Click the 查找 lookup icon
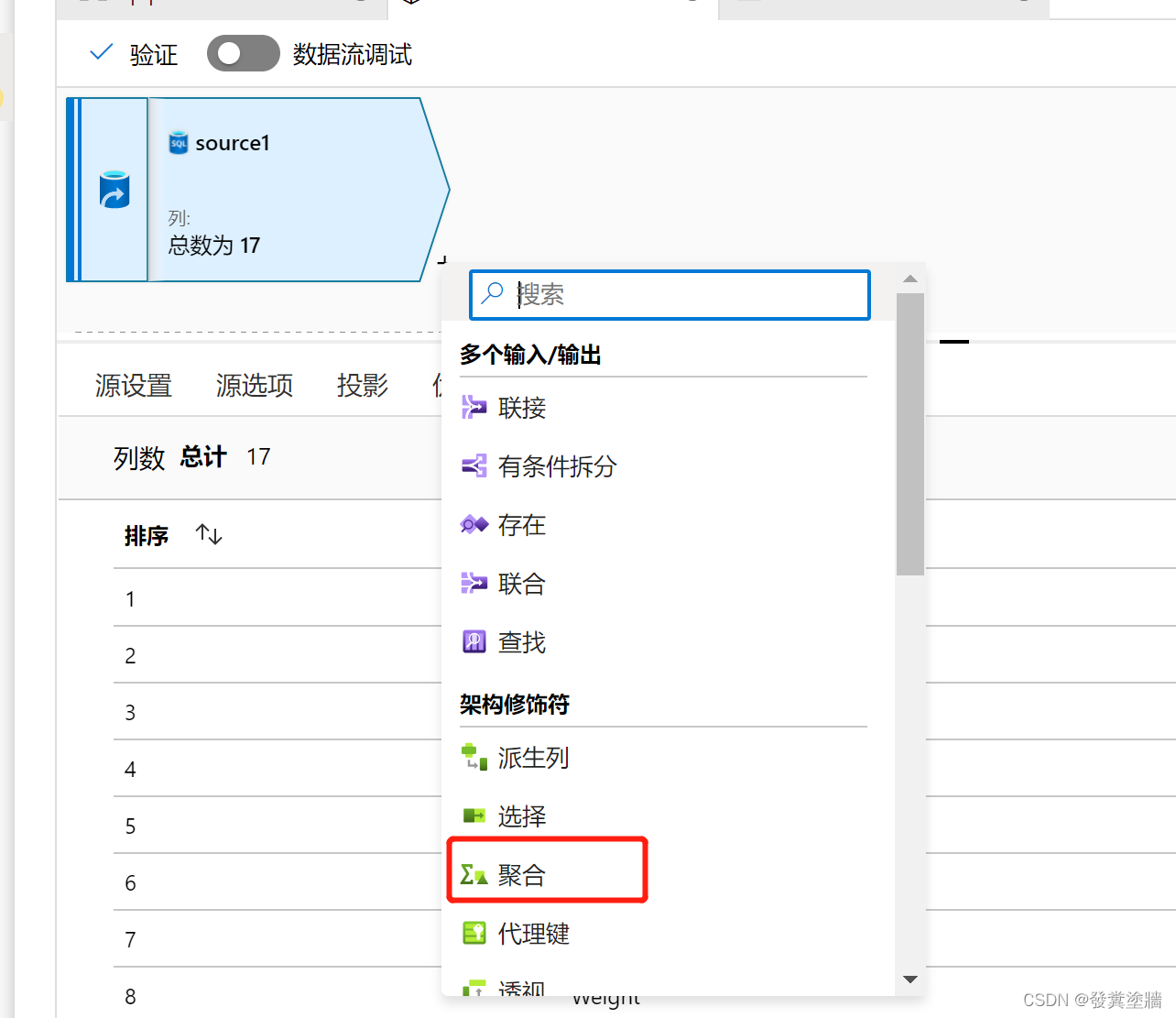 474,641
